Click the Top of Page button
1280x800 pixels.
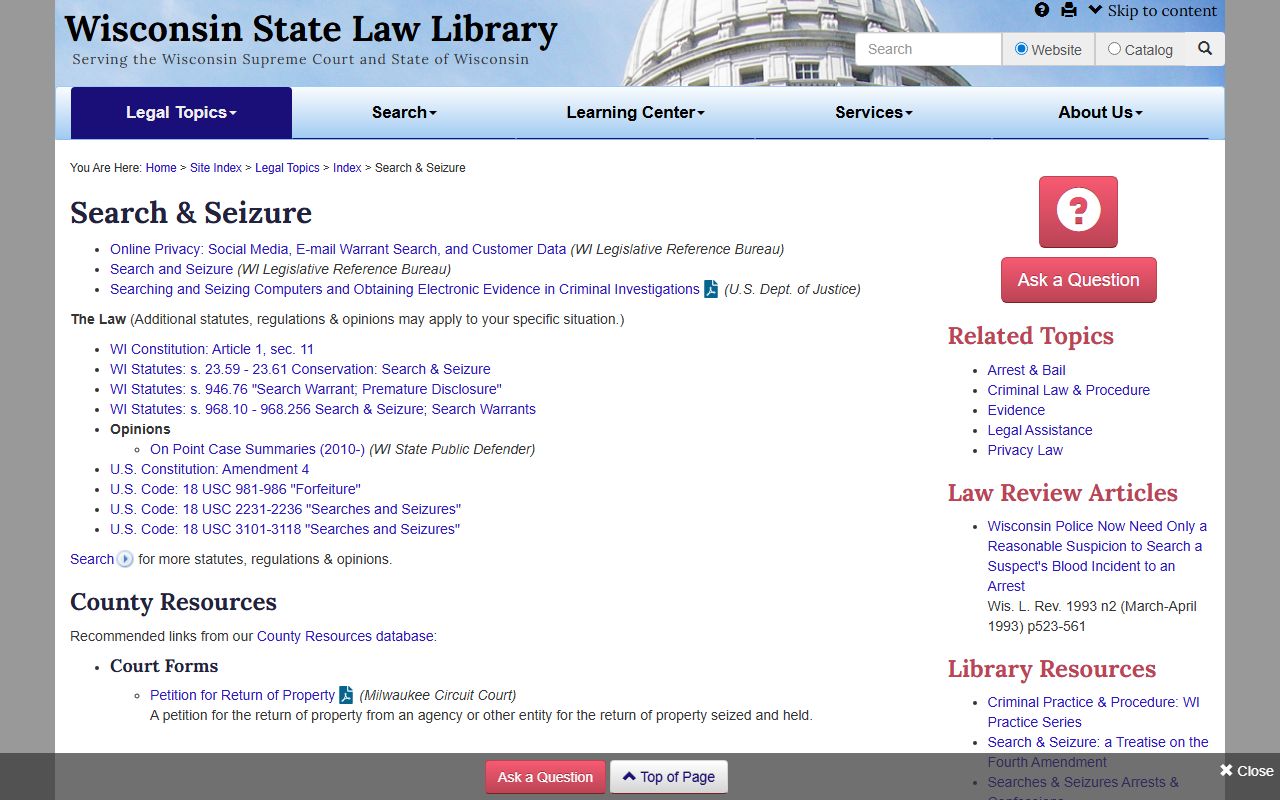click(x=669, y=777)
